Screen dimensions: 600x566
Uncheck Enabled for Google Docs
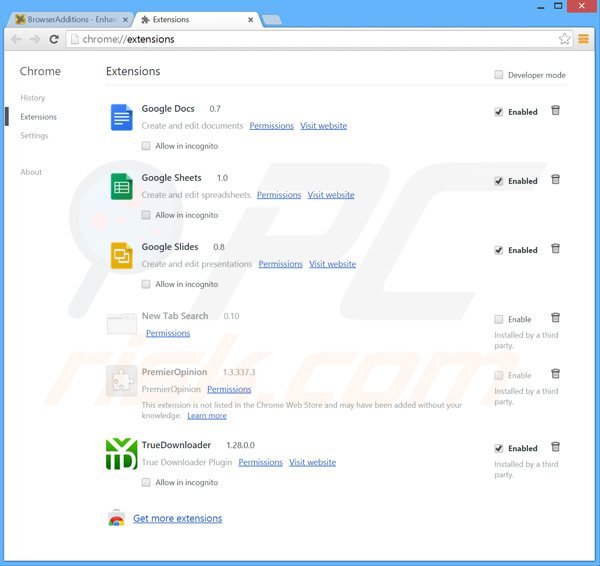pos(499,112)
